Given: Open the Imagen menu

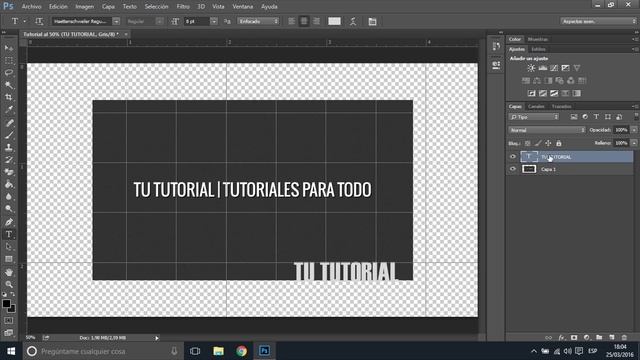Looking at the screenshot, I should coord(84,7).
